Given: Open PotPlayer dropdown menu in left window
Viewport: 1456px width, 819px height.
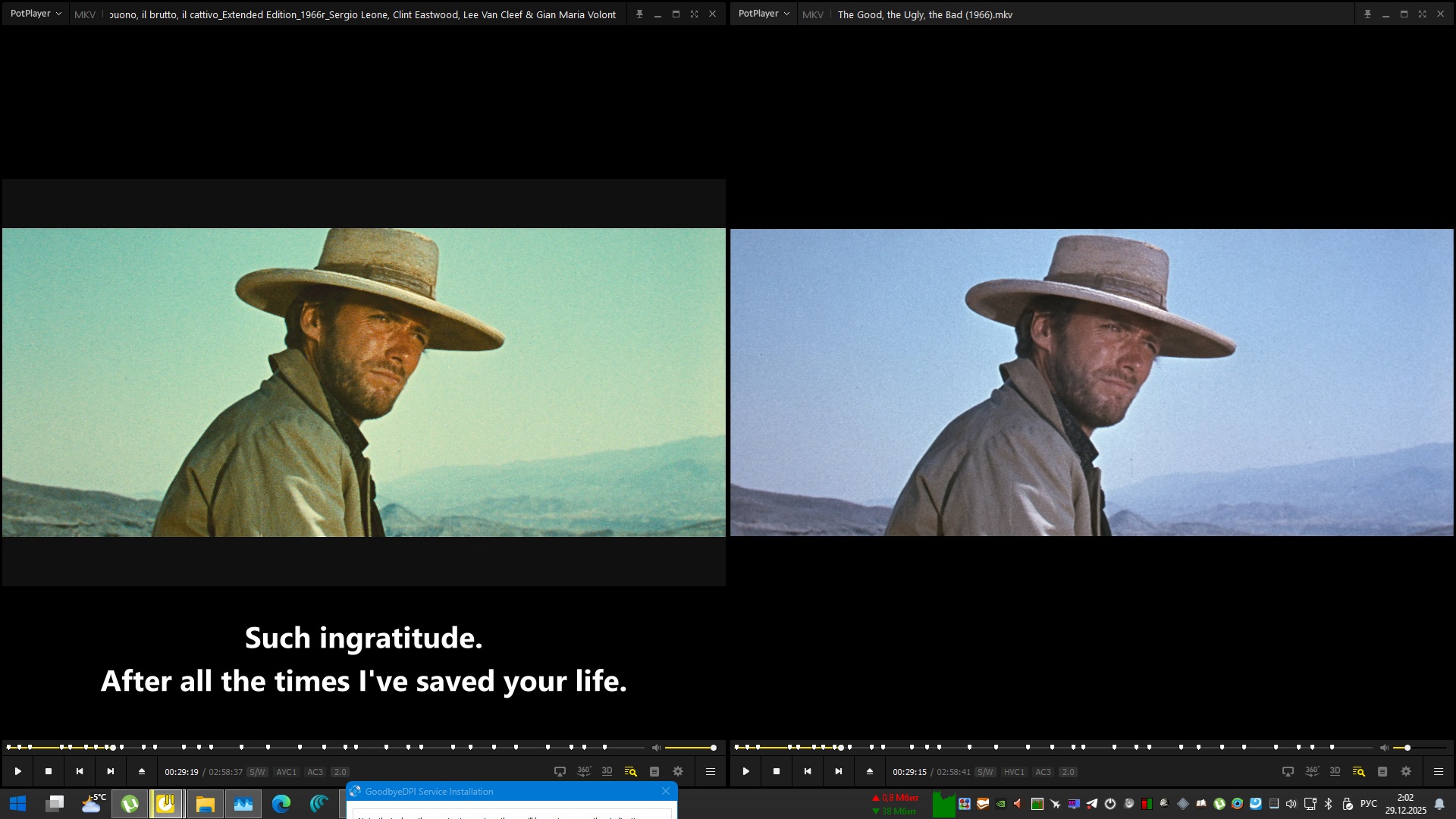Looking at the screenshot, I should point(36,14).
